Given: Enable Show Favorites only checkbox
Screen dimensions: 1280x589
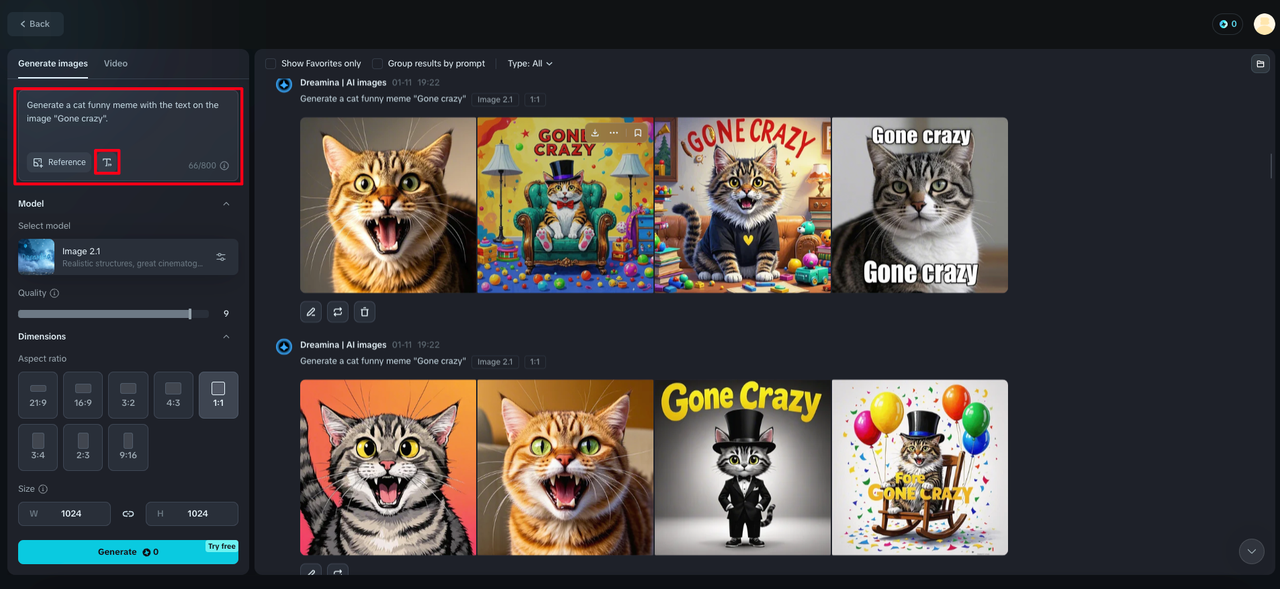Looking at the screenshot, I should 270,63.
